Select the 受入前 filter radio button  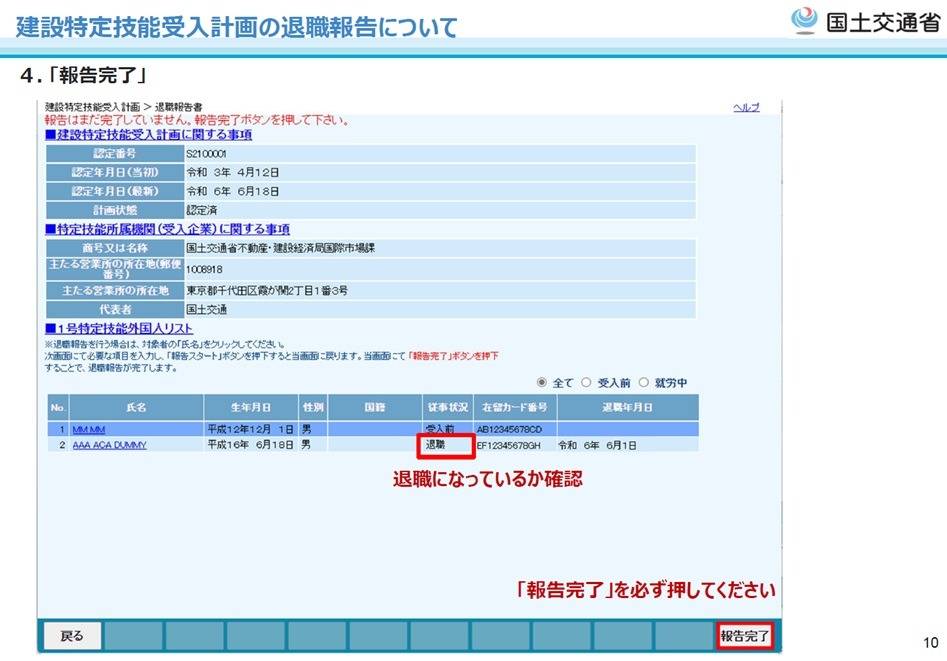[588, 382]
